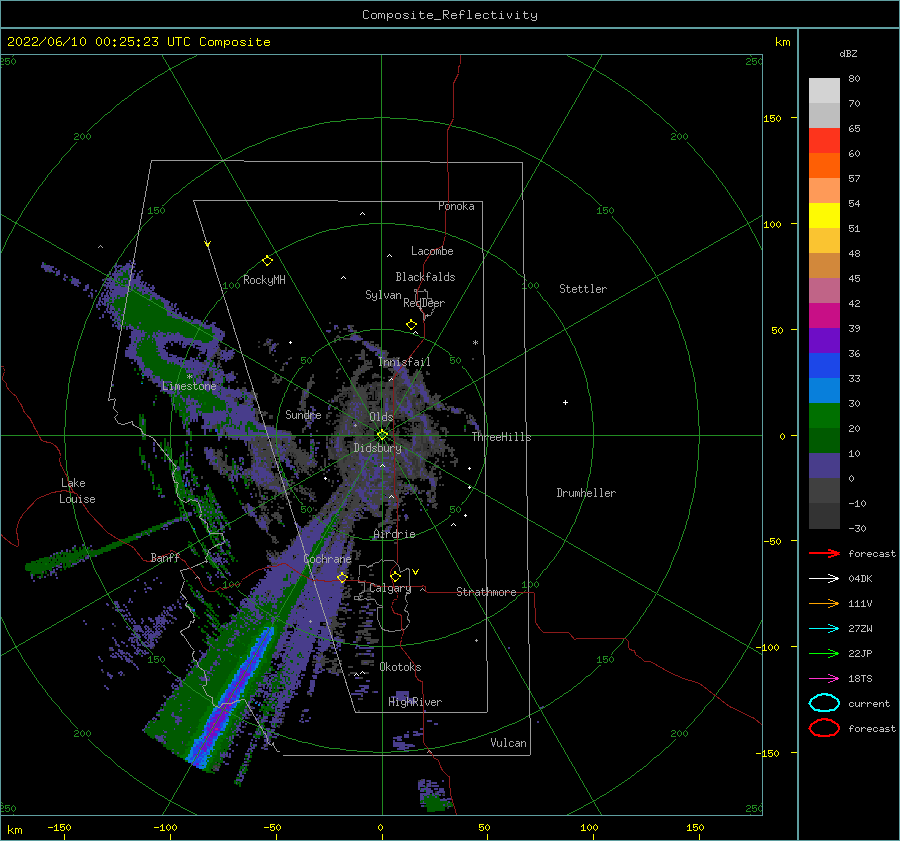Screen dimensions: 900x841
Task: Click the dBZ legend heading
Action: coord(848,53)
